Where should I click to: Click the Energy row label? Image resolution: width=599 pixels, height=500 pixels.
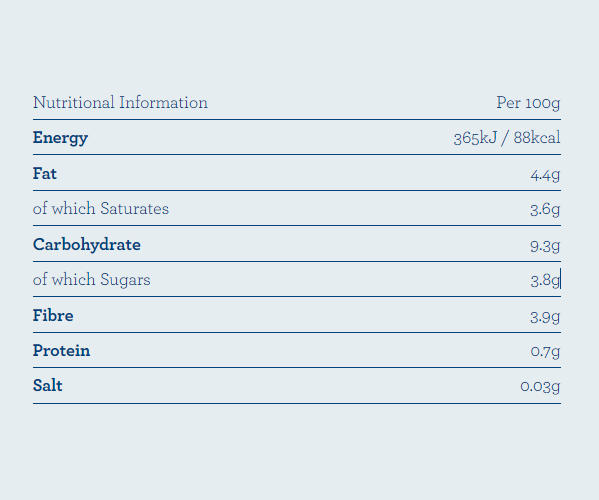click(60, 138)
